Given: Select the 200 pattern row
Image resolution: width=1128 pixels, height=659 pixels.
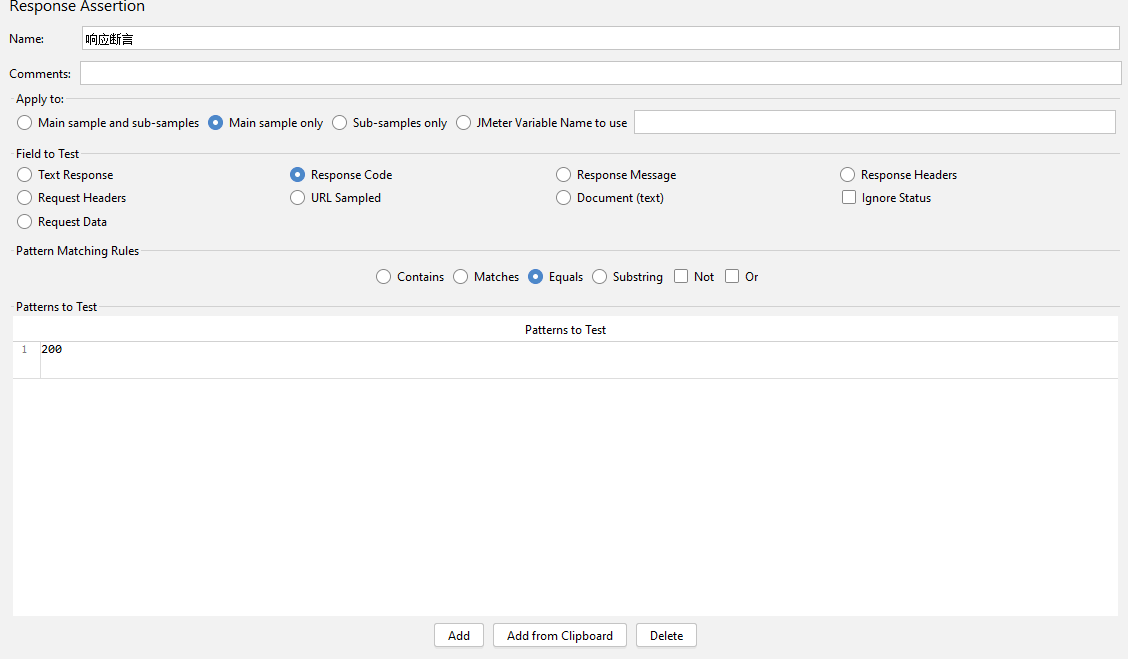Looking at the screenshot, I should coord(565,360).
